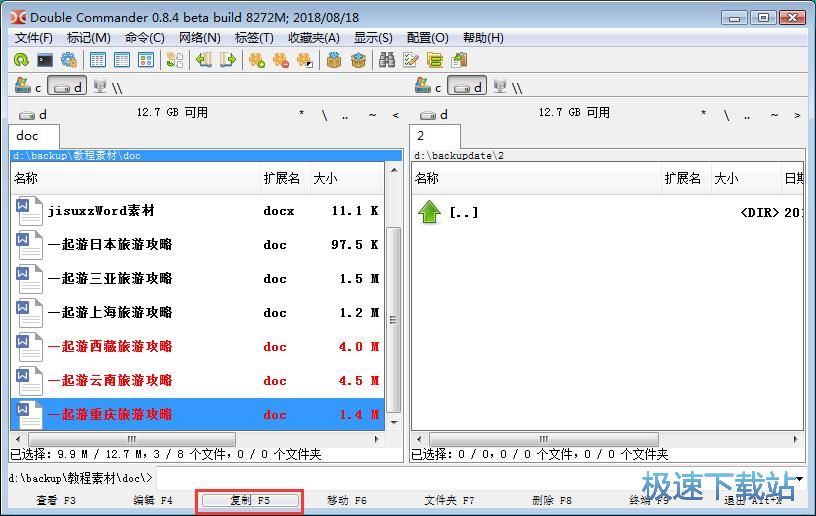Click the 移动 F6 button
Viewport: 816px width, 516px height.
[347, 500]
